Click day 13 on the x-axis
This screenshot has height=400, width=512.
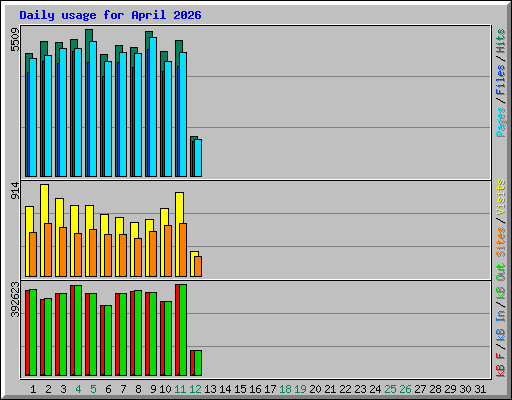210,389
